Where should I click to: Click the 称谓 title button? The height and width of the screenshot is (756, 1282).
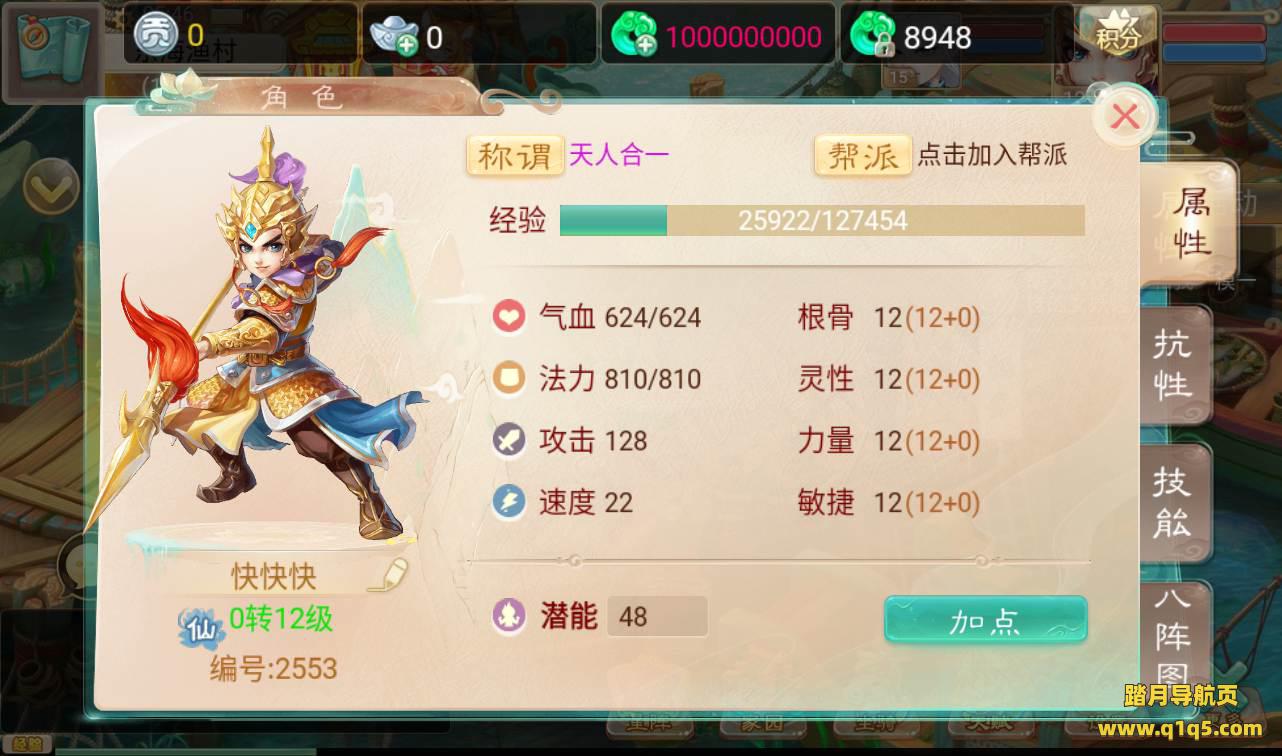click(515, 156)
